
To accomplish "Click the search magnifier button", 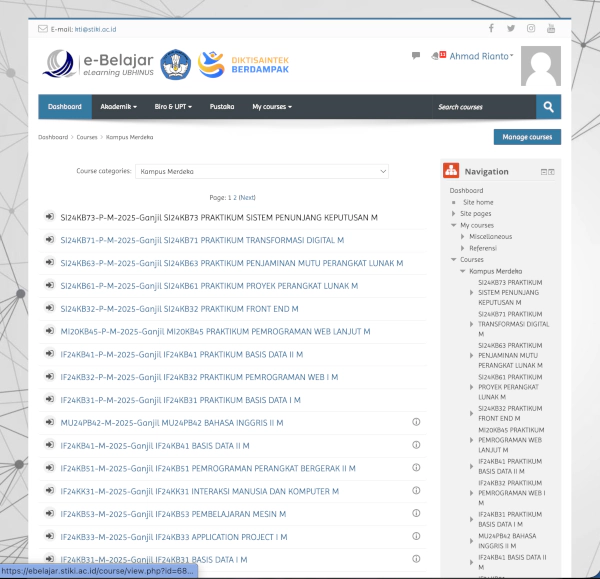I will [x=548, y=107].
